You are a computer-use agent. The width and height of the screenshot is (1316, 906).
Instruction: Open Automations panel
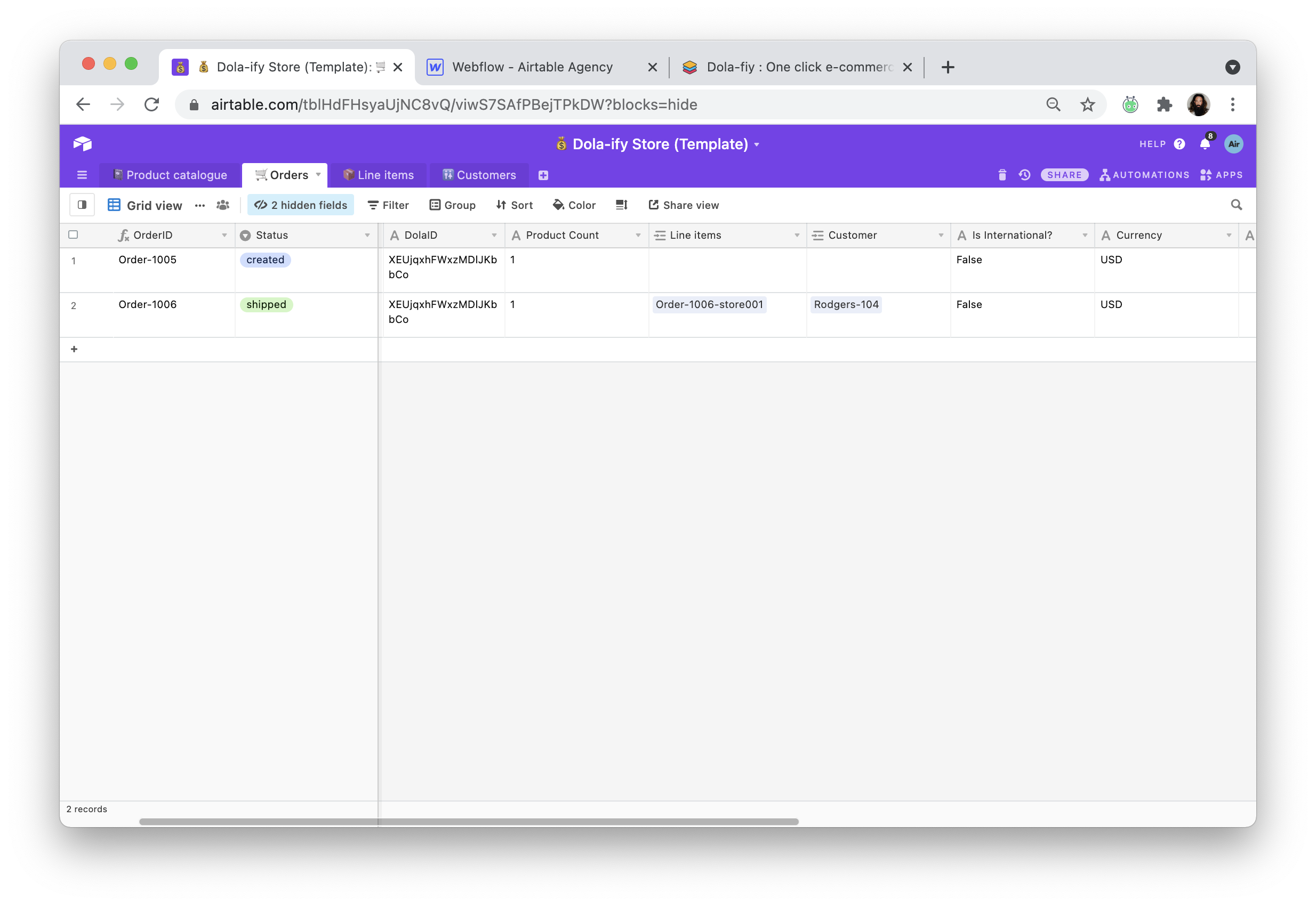1144,175
